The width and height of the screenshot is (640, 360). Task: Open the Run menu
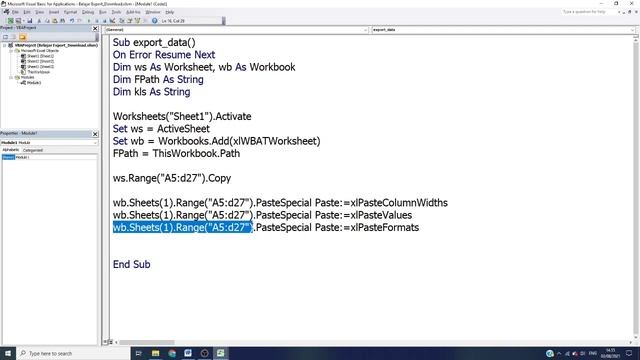click(102, 12)
